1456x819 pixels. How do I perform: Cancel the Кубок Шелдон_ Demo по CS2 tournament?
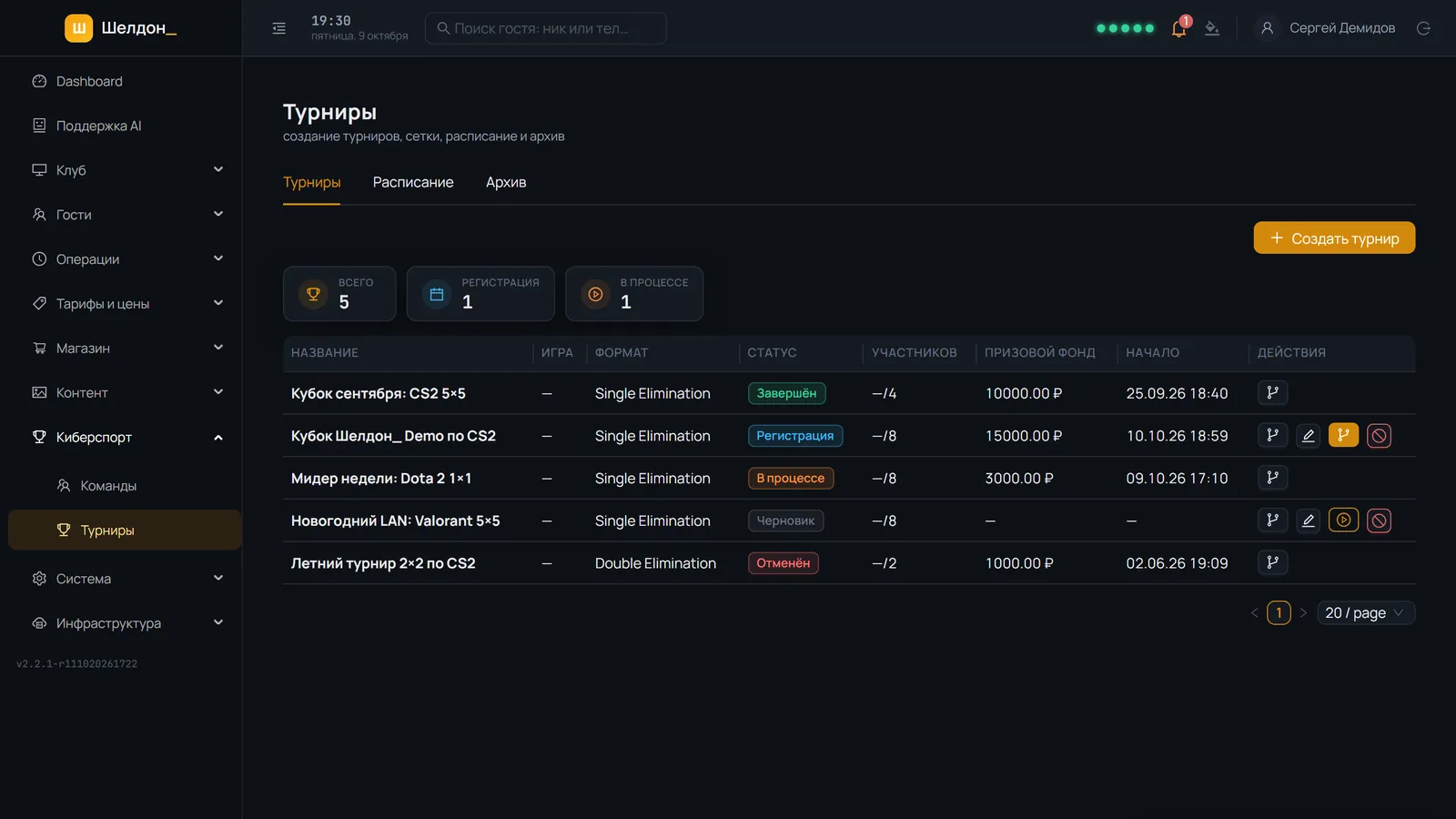(x=1379, y=436)
